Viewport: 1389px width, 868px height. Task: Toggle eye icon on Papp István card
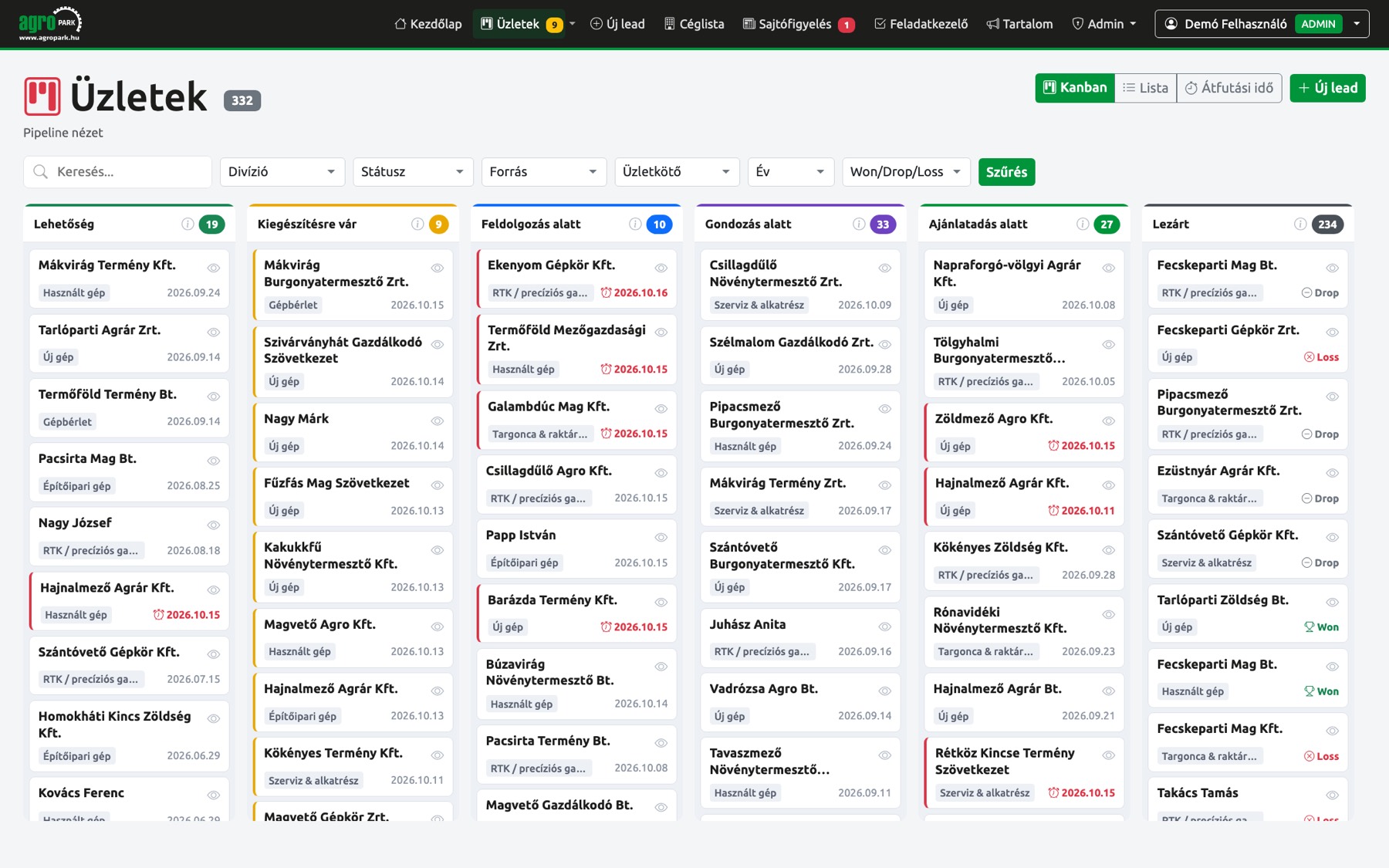pyautogui.click(x=661, y=538)
